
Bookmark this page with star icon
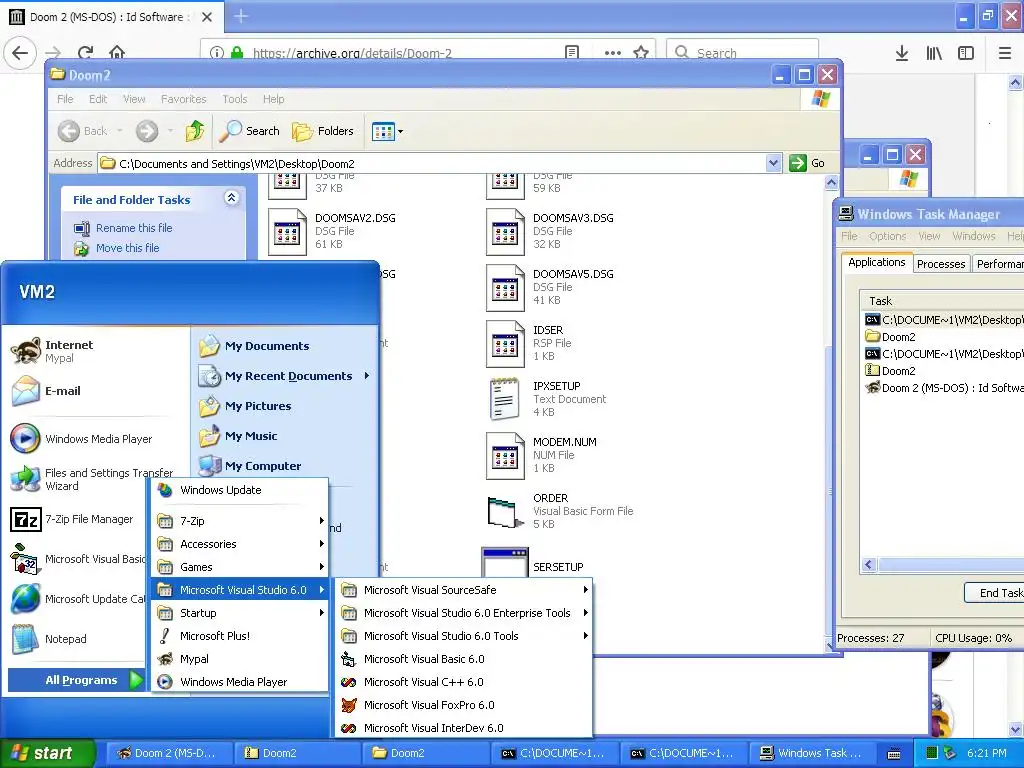coord(641,52)
